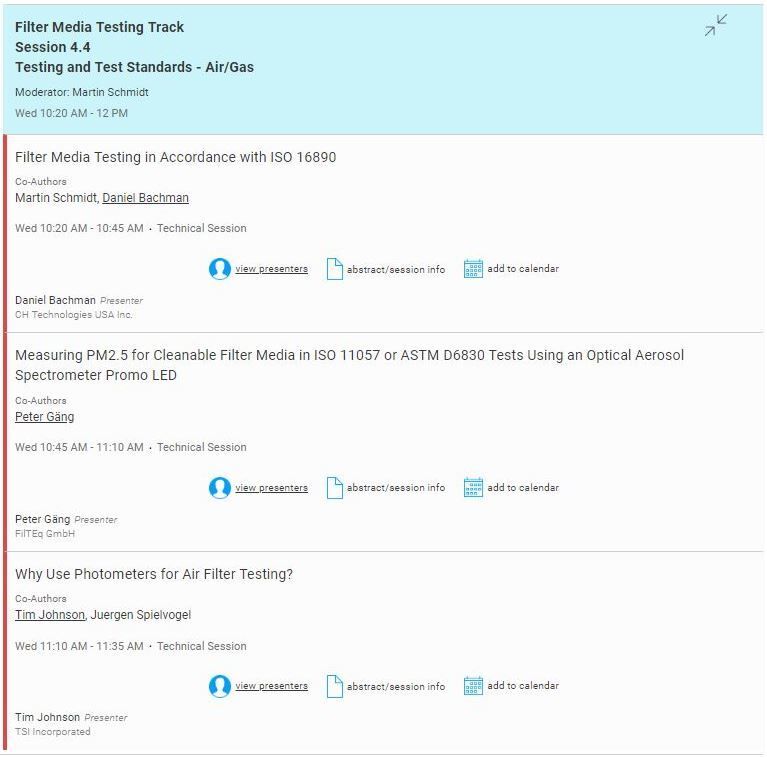This screenshot has width=767, height=758.
Task: Click presenter avatar icon for ISO 16890 talk
Action: click(x=220, y=269)
